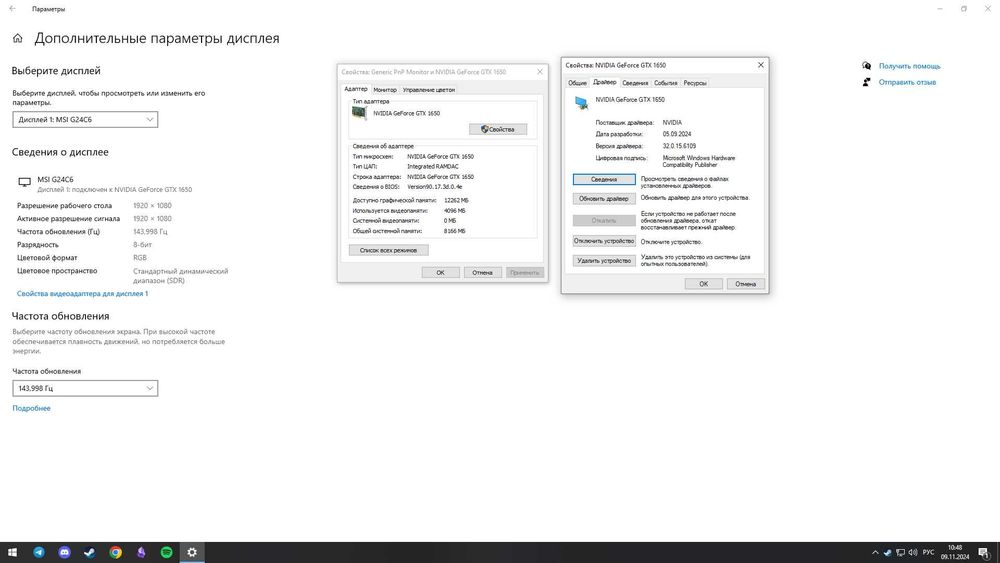
Task: Switch the РУС input language indicator
Action: [x=929, y=553]
